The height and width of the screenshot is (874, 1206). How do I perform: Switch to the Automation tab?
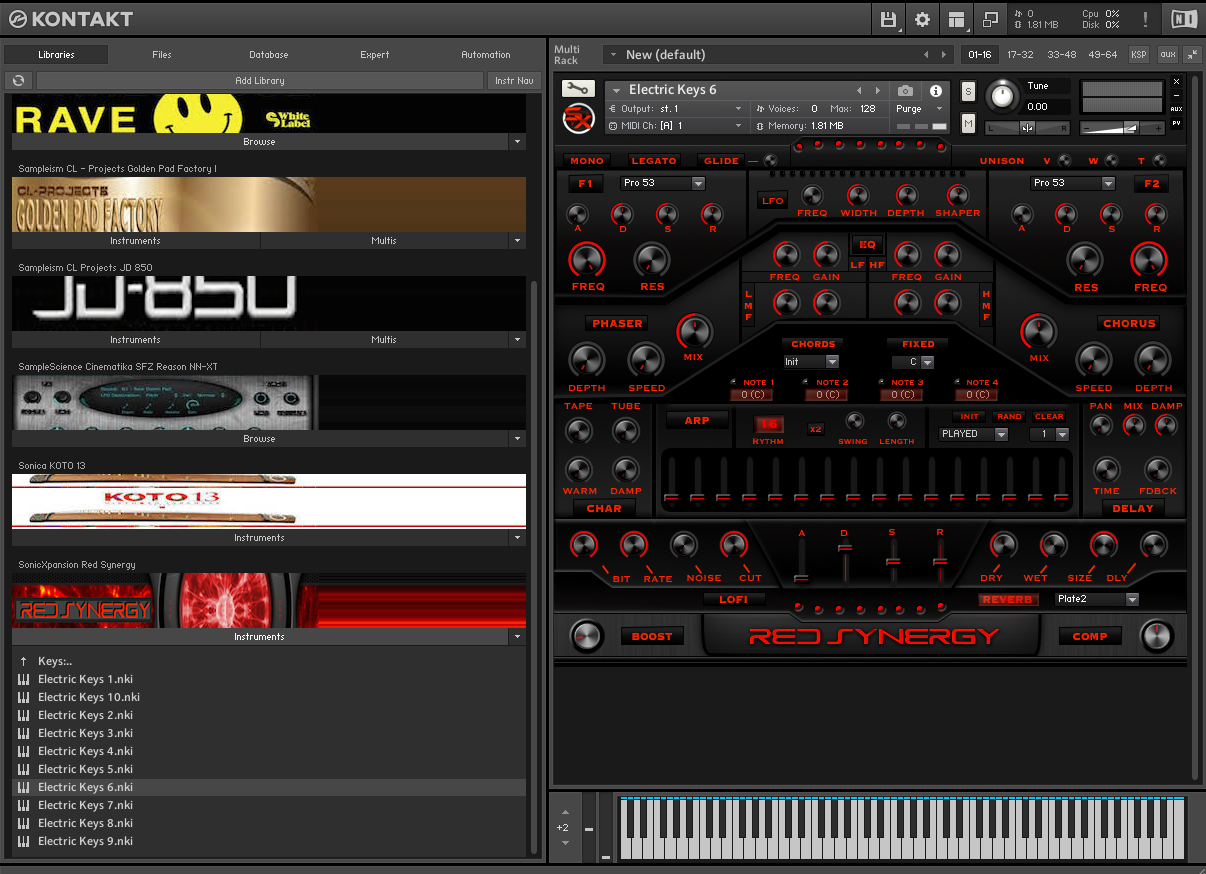(486, 55)
